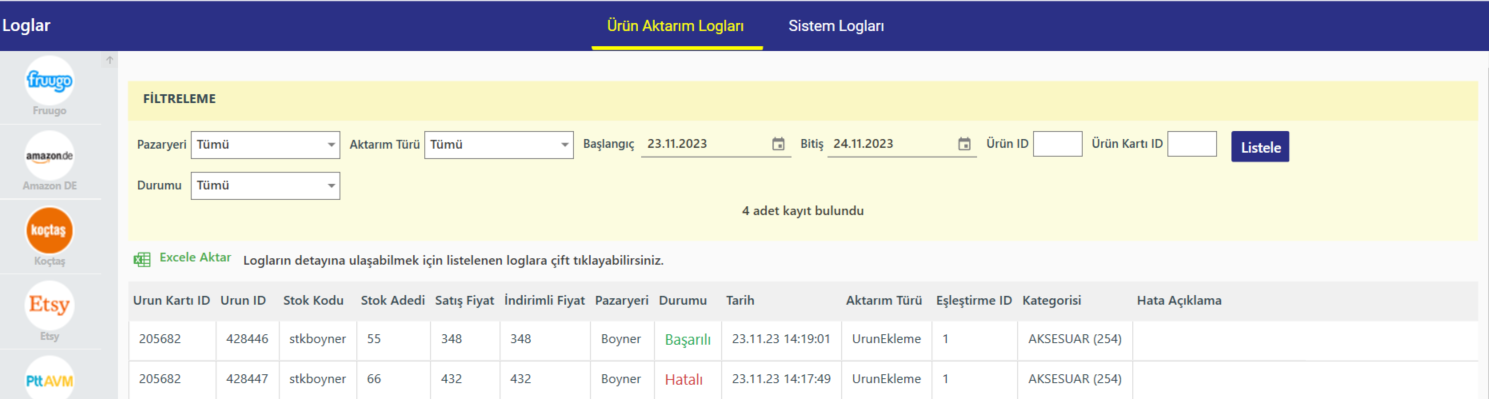Click the Hata Açıklama column header
1489x399 pixels.
[1179, 300]
